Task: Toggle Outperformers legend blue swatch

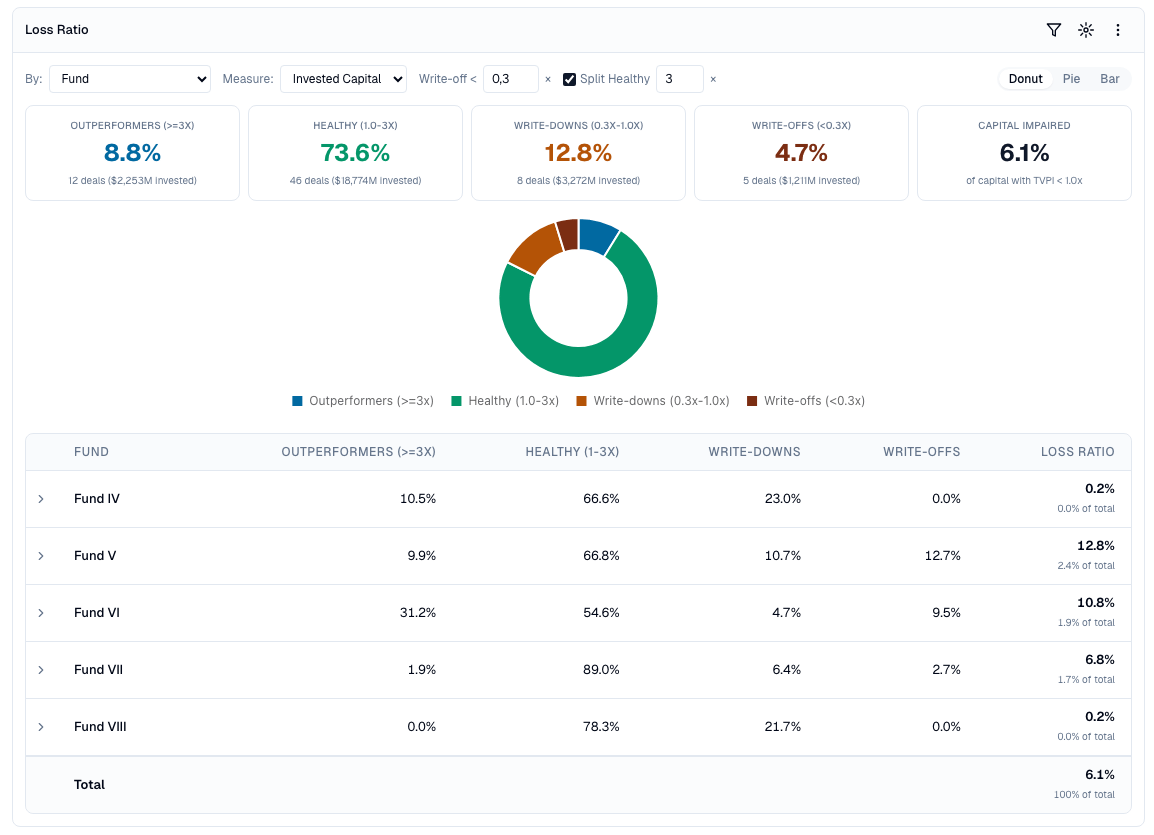Action: 297,401
